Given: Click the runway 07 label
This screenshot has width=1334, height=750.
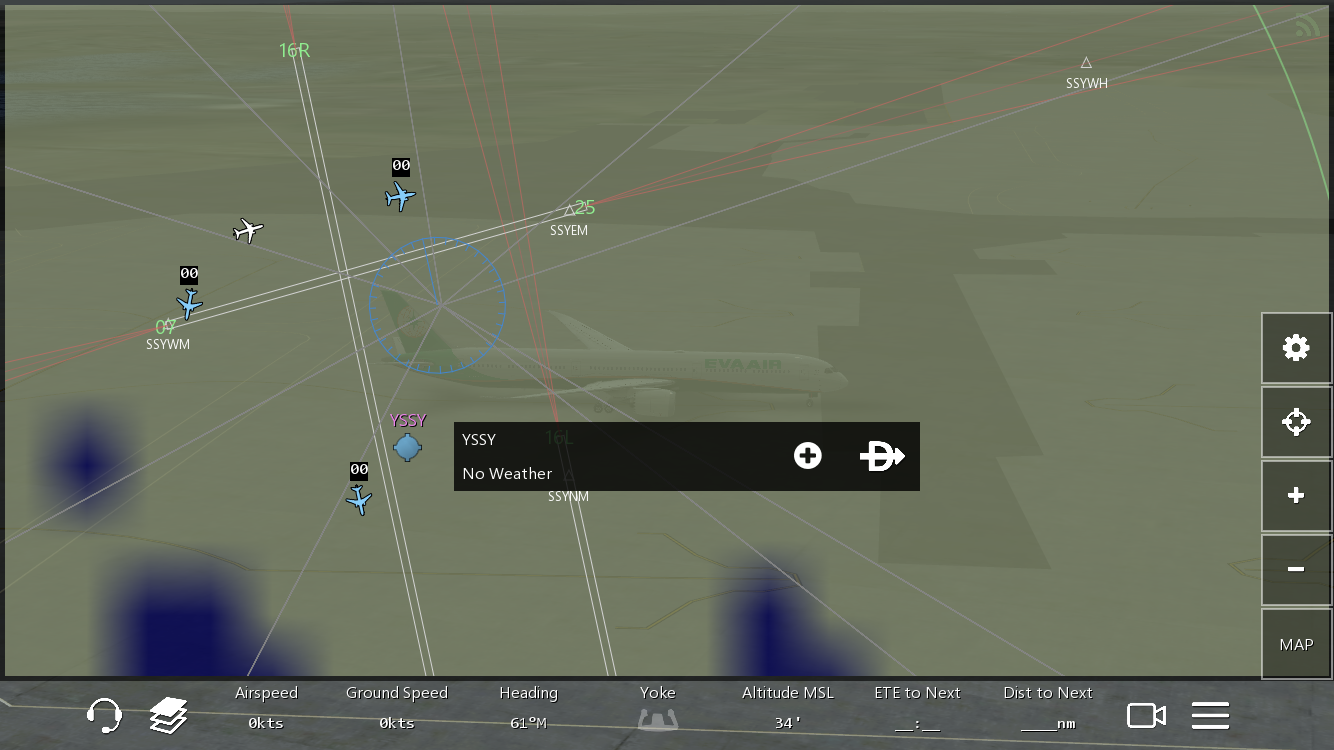Looking at the screenshot, I should [166, 327].
